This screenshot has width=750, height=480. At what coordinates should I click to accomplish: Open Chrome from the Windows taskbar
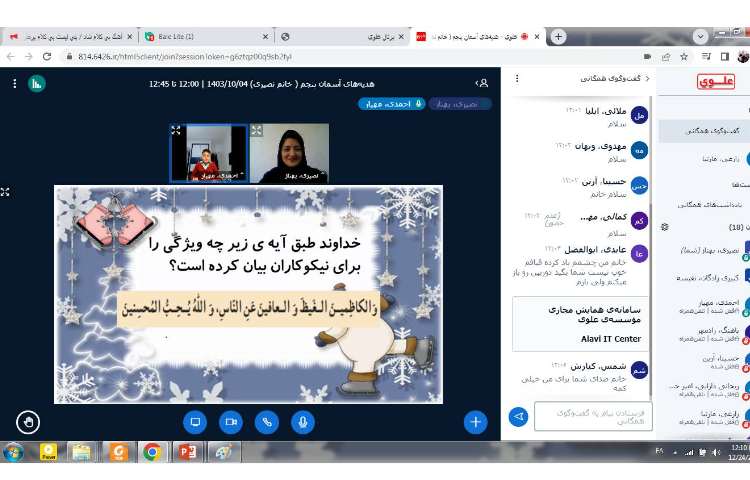coord(153,451)
